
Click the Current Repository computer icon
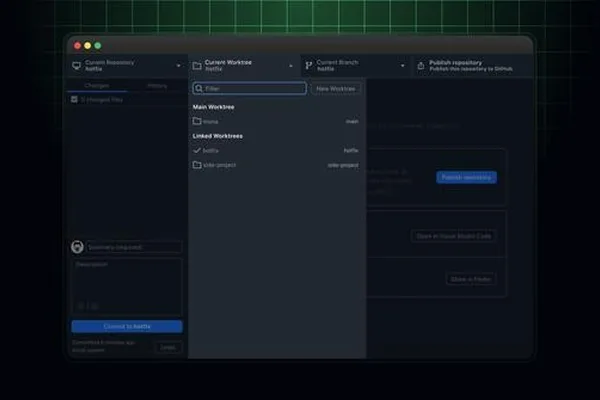tap(77, 66)
